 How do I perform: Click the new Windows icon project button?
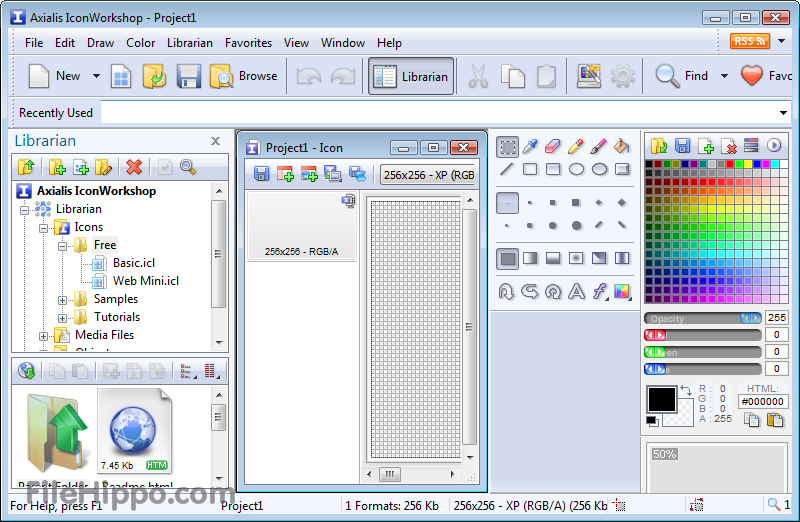[121, 77]
